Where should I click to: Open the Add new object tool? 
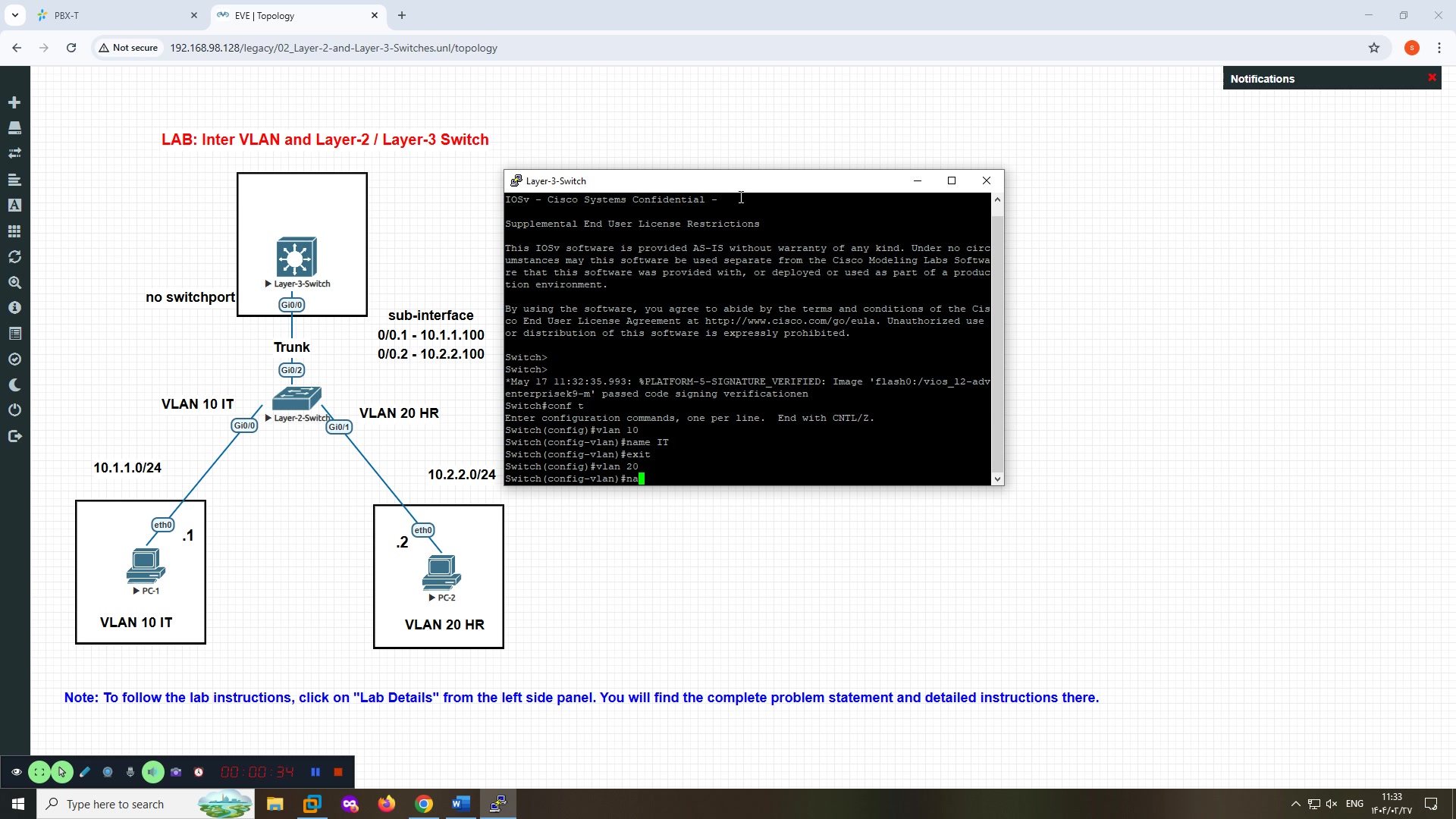tap(14, 102)
